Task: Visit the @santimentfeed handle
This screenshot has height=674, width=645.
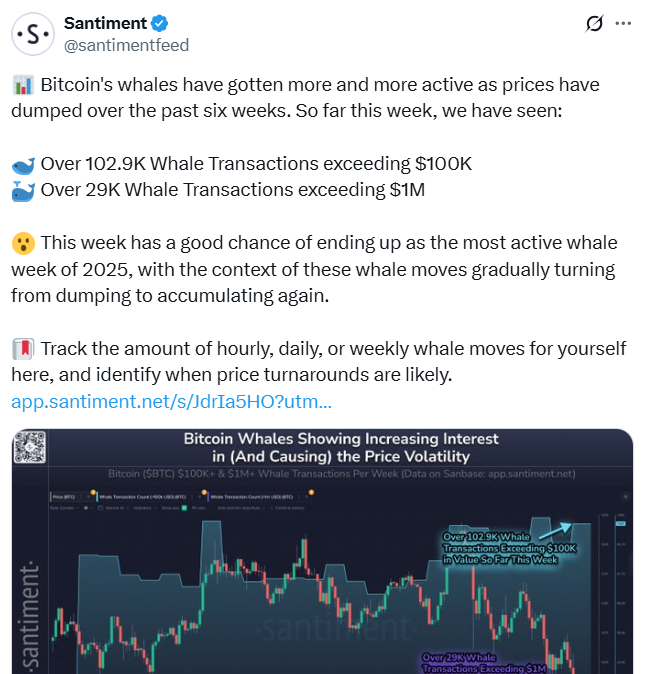Action: click(x=127, y=45)
